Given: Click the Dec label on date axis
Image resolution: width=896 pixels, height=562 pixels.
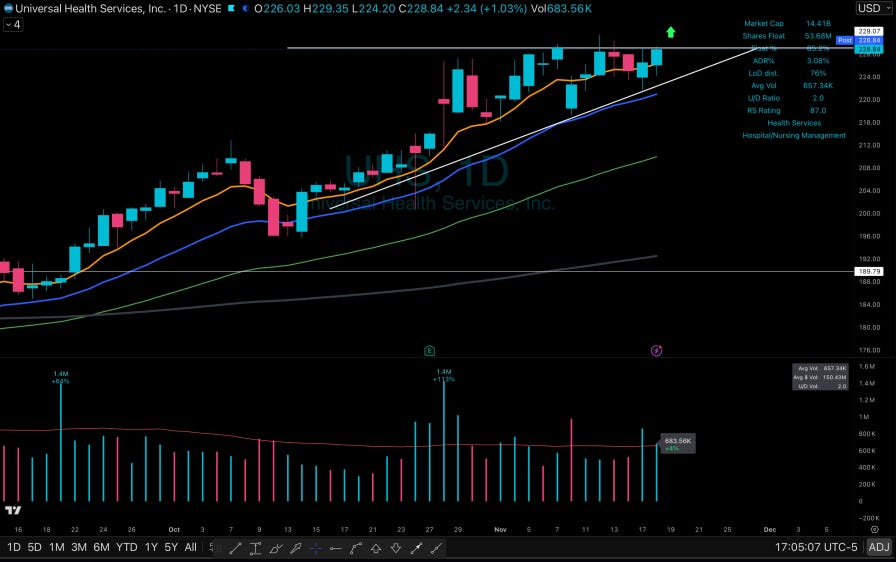Looking at the screenshot, I should (x=770, y=529).
